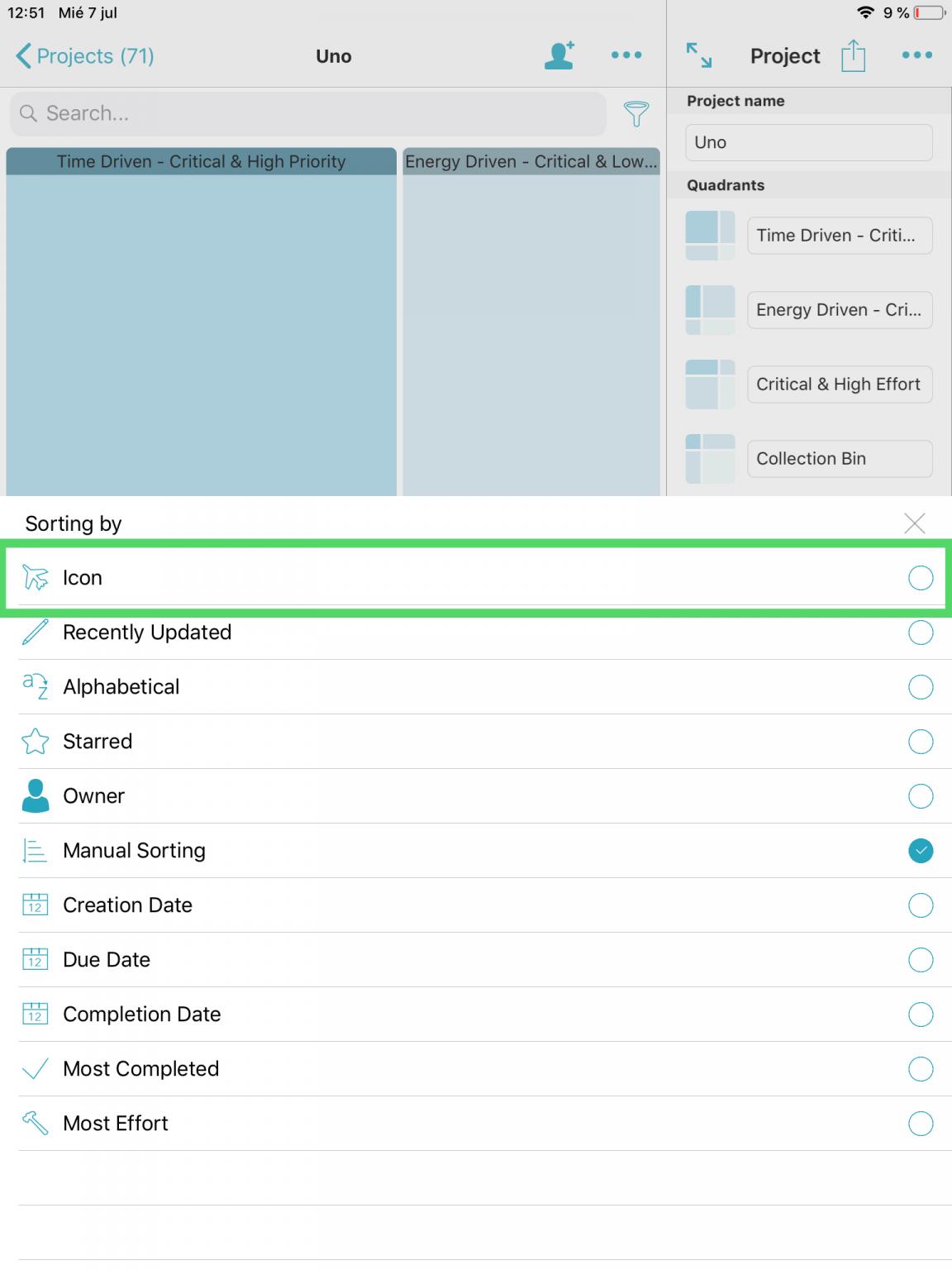The image size is (952, 1270).
Task: Click the pencil icon beside Recently Updated
Action: tap(34, 632)
